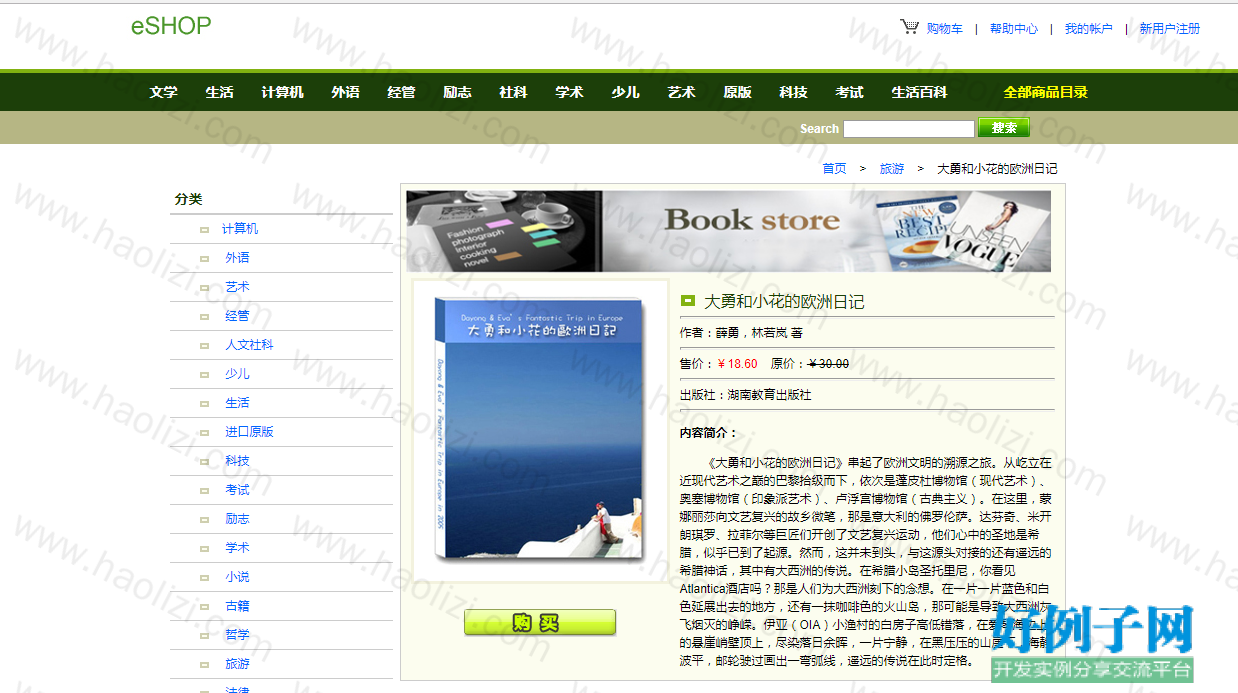Viewport: 1238px width, 693px height.
Task: Click the book cover image
Action: point(540,429)
